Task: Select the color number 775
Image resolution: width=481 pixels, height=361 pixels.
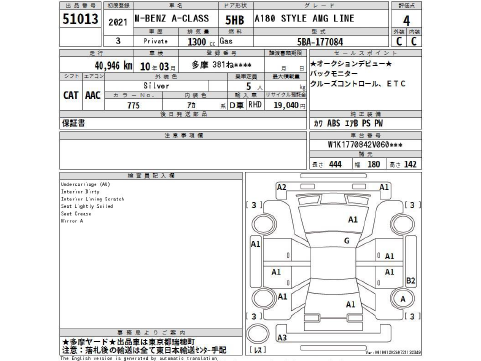Action: tap(133, 105)
